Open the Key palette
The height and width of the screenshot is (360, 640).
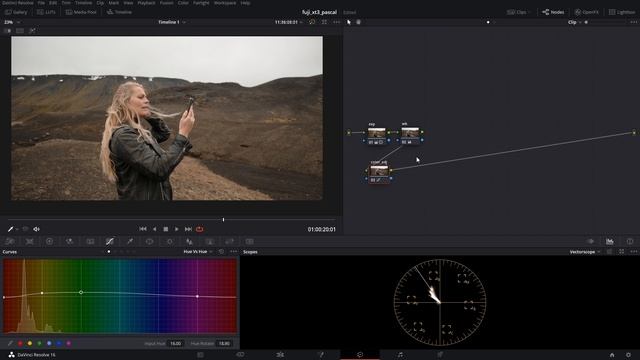coord(209,241)
